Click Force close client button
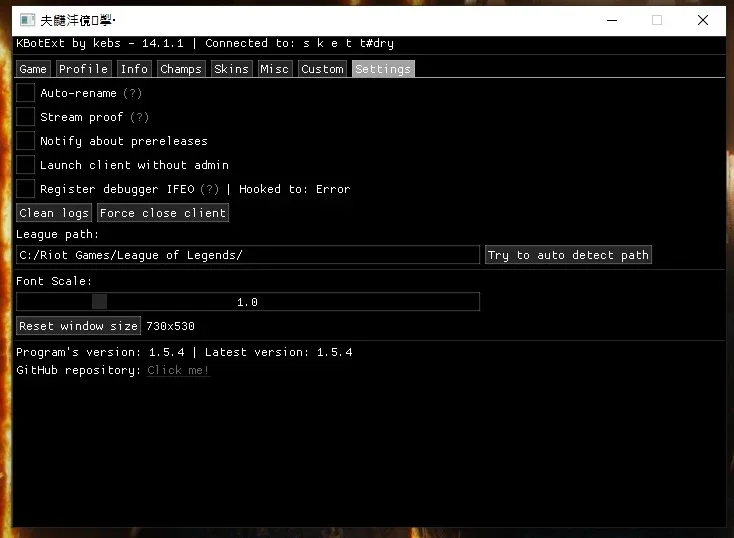734x538 pixels. click(x=163, y=213)
